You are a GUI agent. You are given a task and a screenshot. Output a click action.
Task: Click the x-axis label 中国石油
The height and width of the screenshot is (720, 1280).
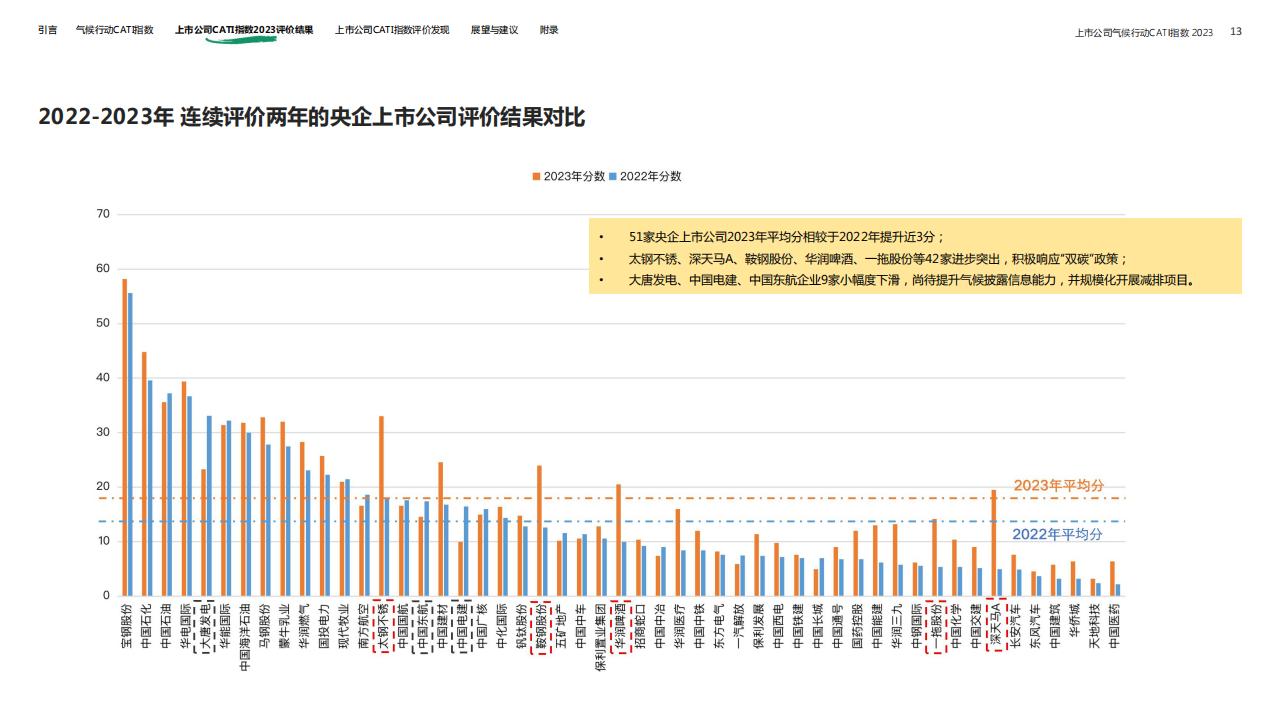[166, 625]
